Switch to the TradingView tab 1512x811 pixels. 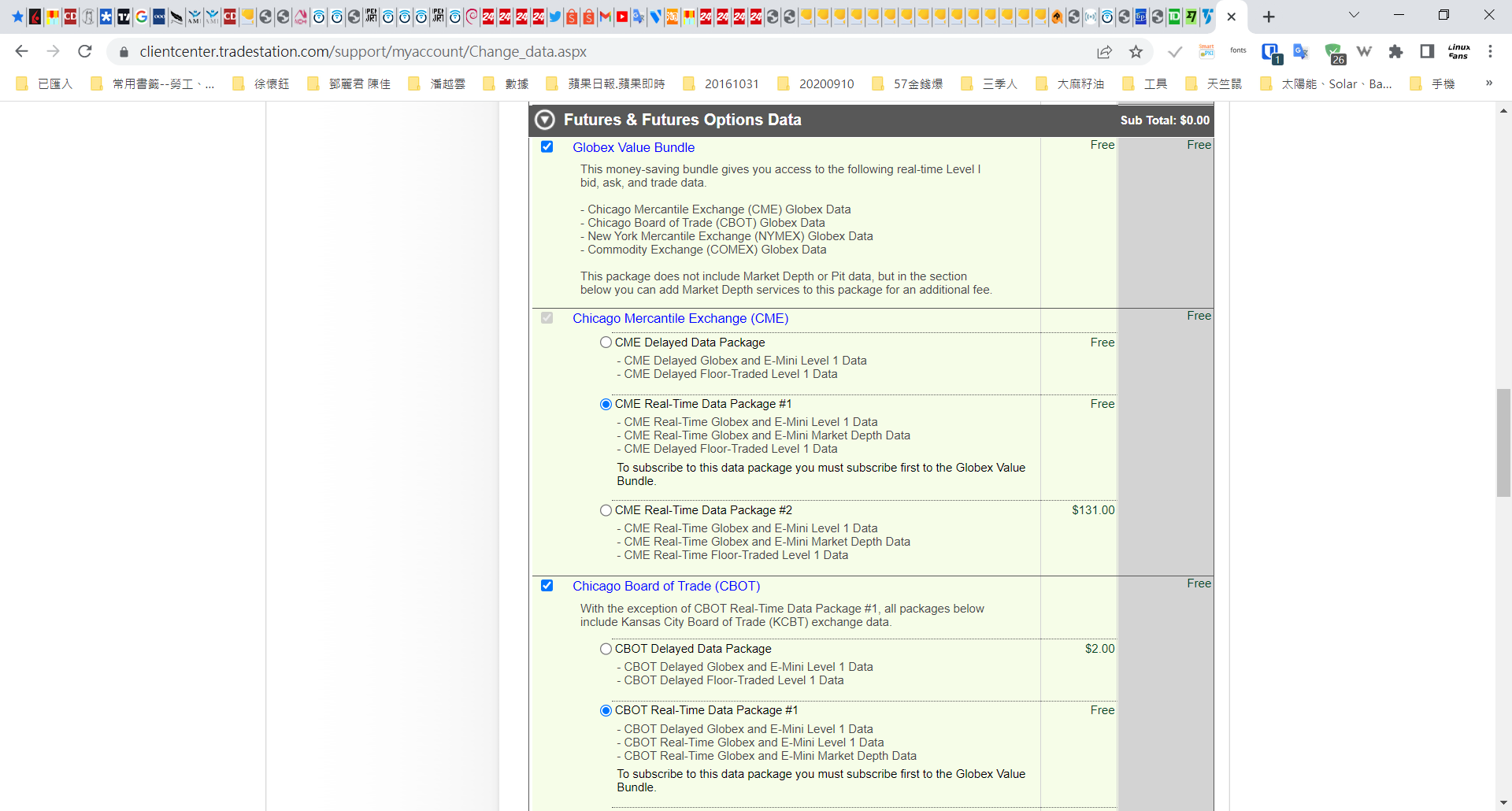[x=124, y=17]
